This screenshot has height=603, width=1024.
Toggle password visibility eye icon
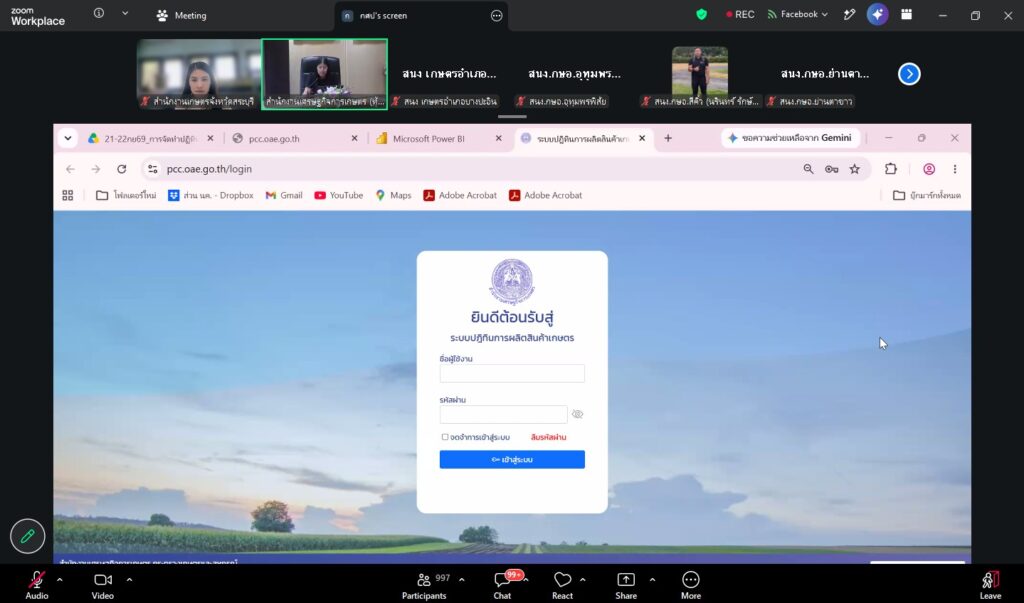tap(577, 414)
